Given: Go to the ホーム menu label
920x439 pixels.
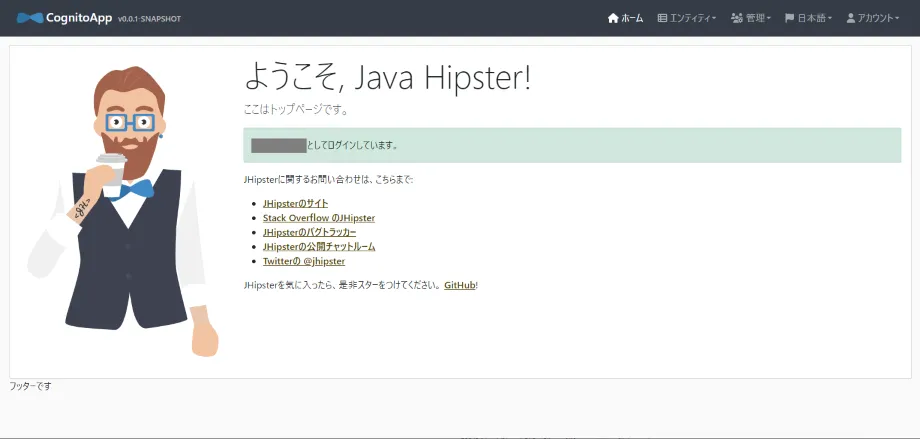Looking at the screenshot, I should click(632, 18).
